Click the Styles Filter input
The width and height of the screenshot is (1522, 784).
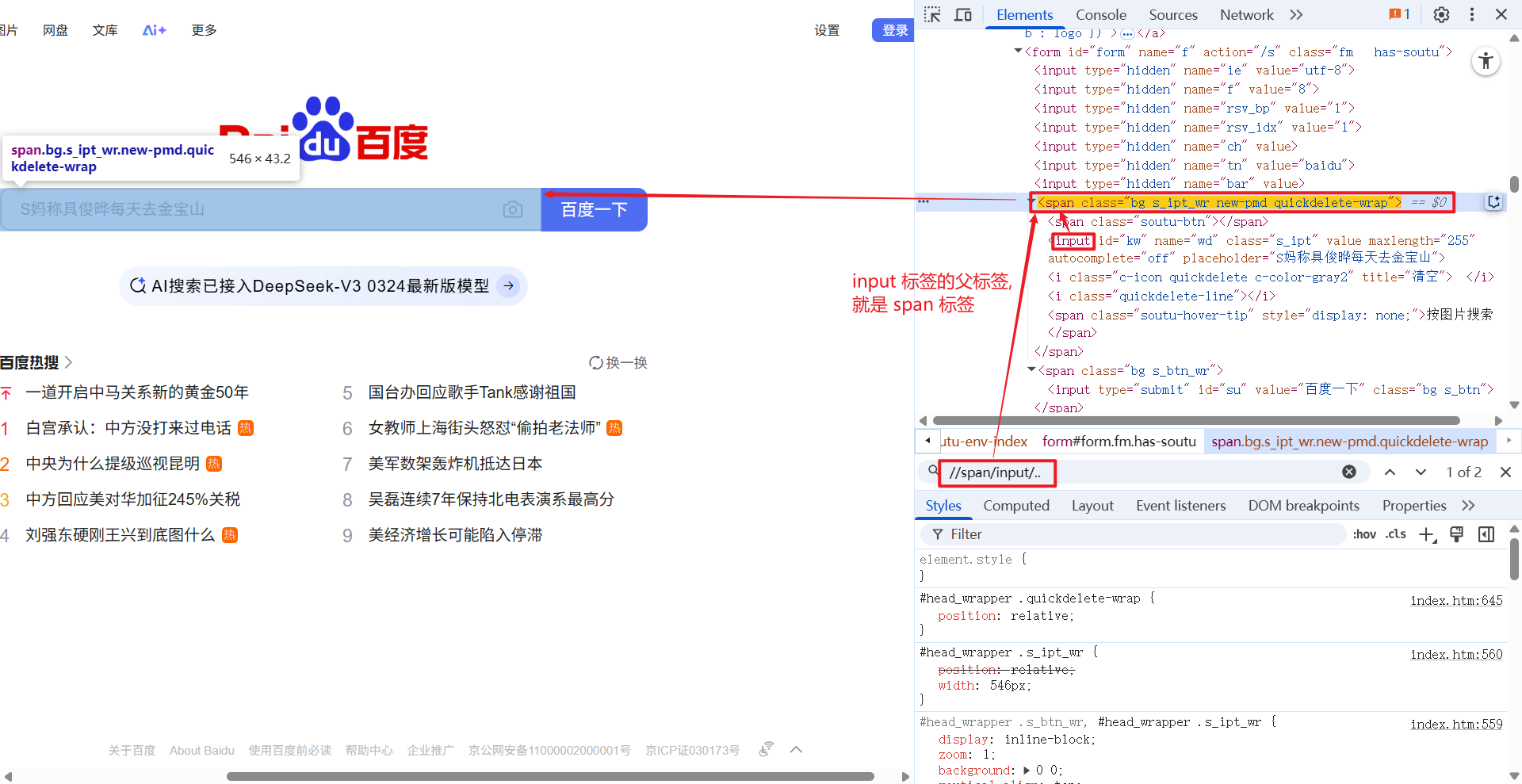1134,534
